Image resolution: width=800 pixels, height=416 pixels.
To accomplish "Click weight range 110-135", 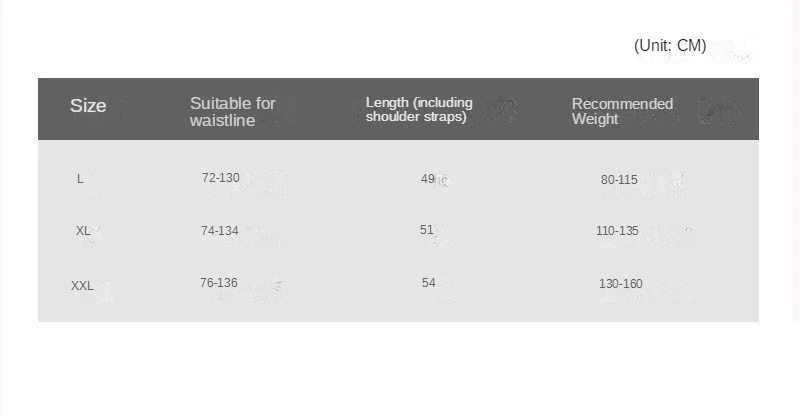I will coord(617,231).
